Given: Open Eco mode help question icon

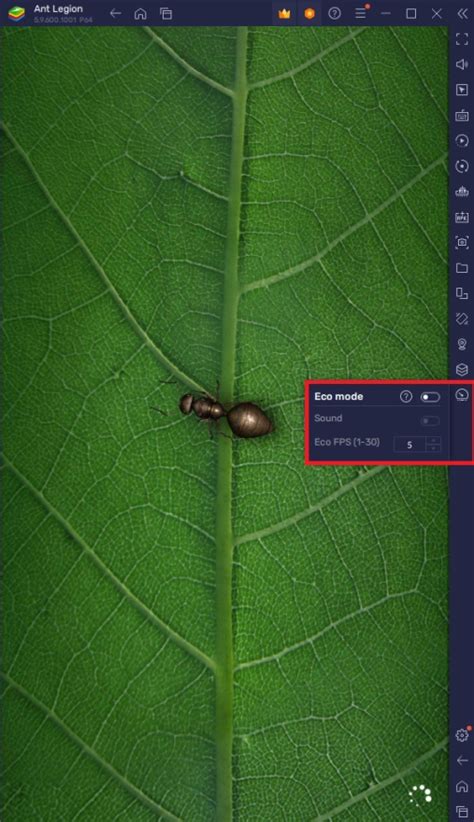Looking at the screenshot, I should (x=406, y=397).
